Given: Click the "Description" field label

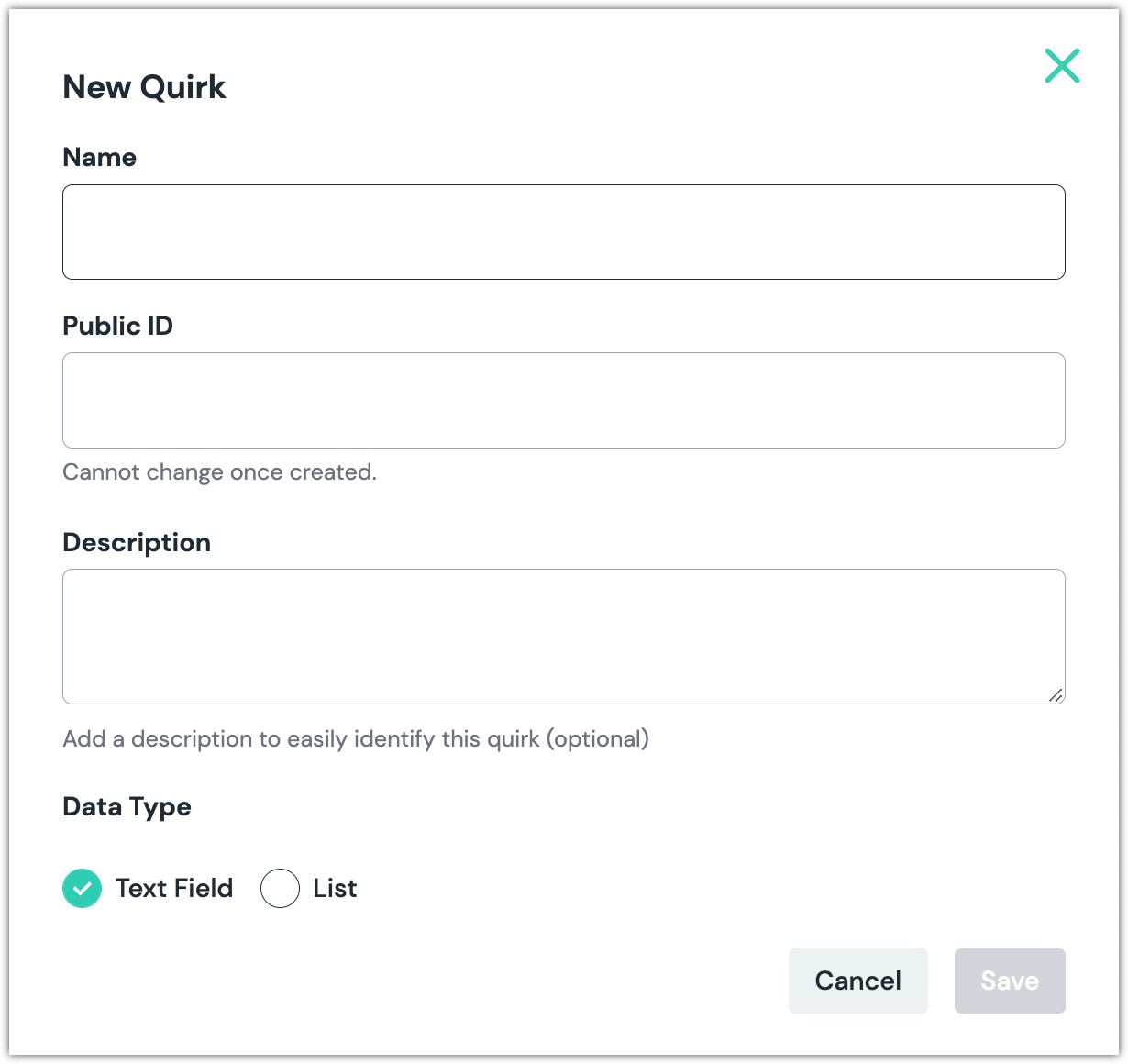Looking at the screenshot, I should 137,542.
